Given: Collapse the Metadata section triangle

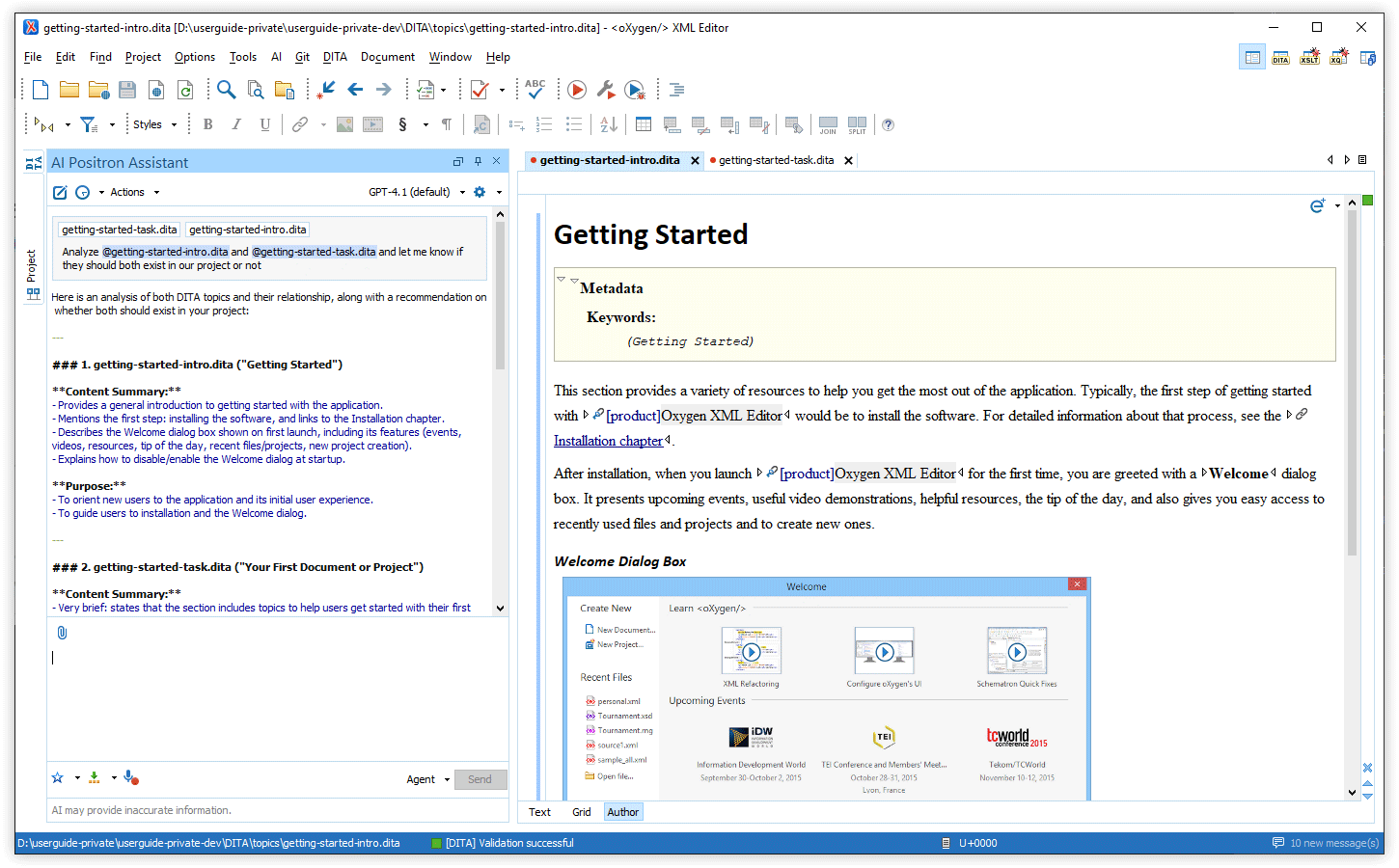Looking at the screenshot, I should tap(561, 280).
